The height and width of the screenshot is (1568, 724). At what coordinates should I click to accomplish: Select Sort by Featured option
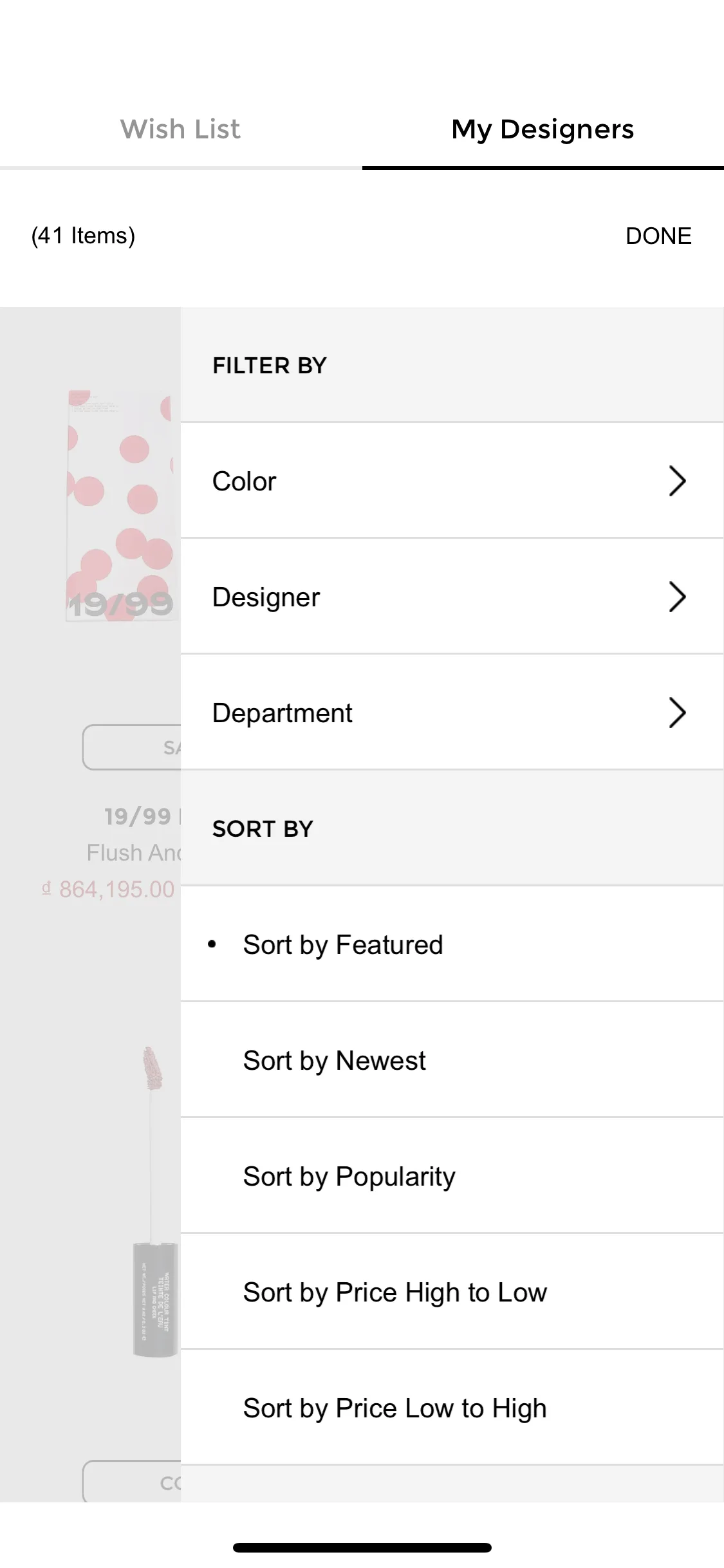point(452,944)
